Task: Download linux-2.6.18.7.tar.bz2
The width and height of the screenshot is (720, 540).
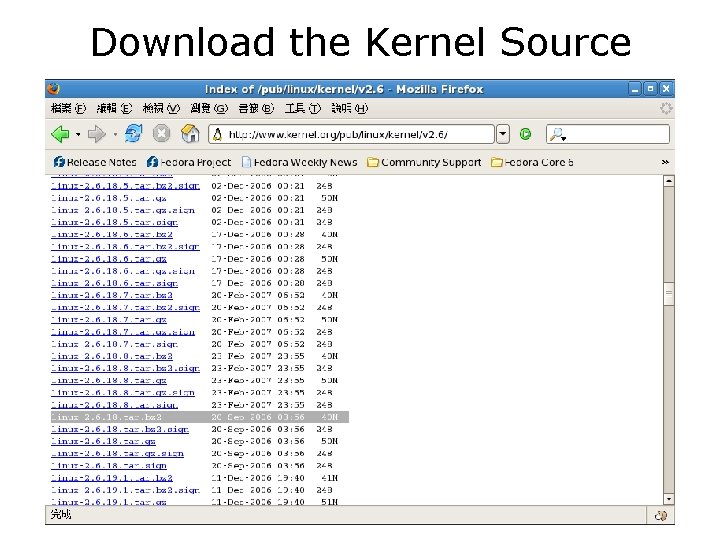Action: pyautogui.click(x=112, y=295)
